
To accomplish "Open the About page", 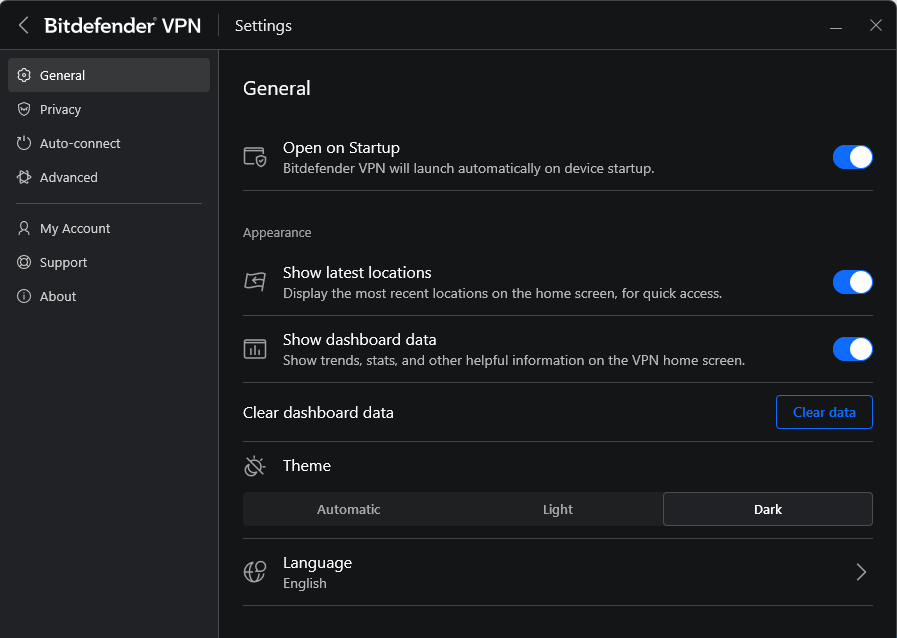I will click(x=109, y=296).
